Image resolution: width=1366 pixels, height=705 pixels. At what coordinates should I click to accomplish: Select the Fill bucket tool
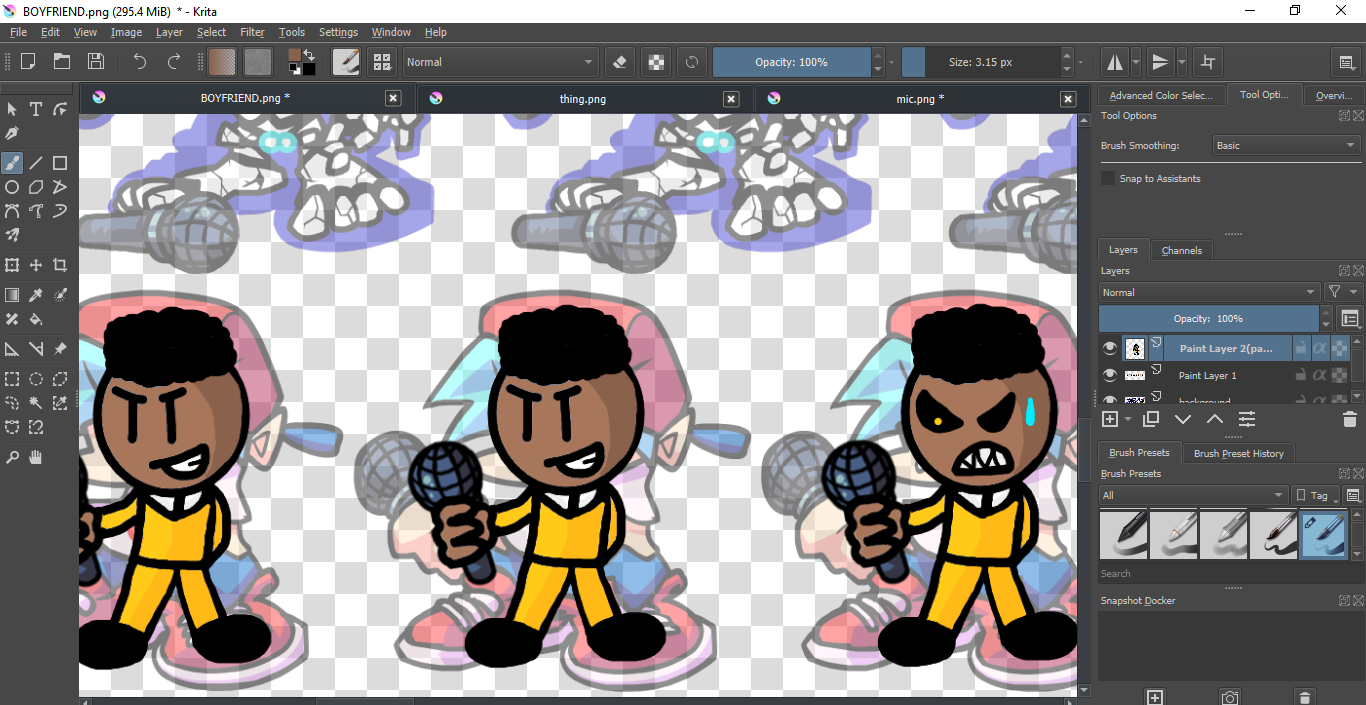(36, 319)
